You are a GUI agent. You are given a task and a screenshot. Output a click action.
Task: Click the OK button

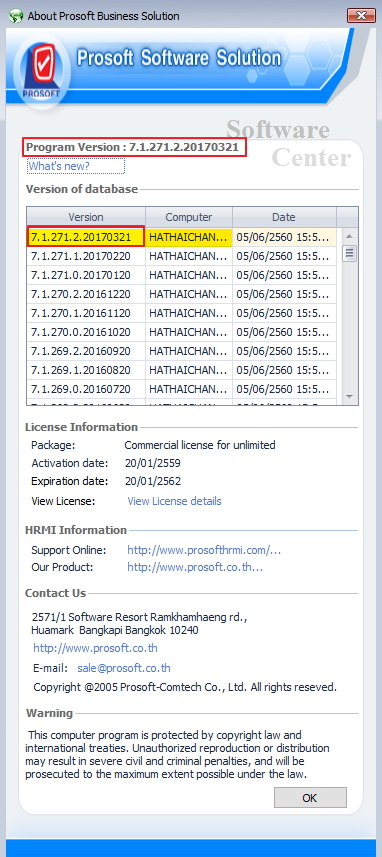(x=310, y=797)
